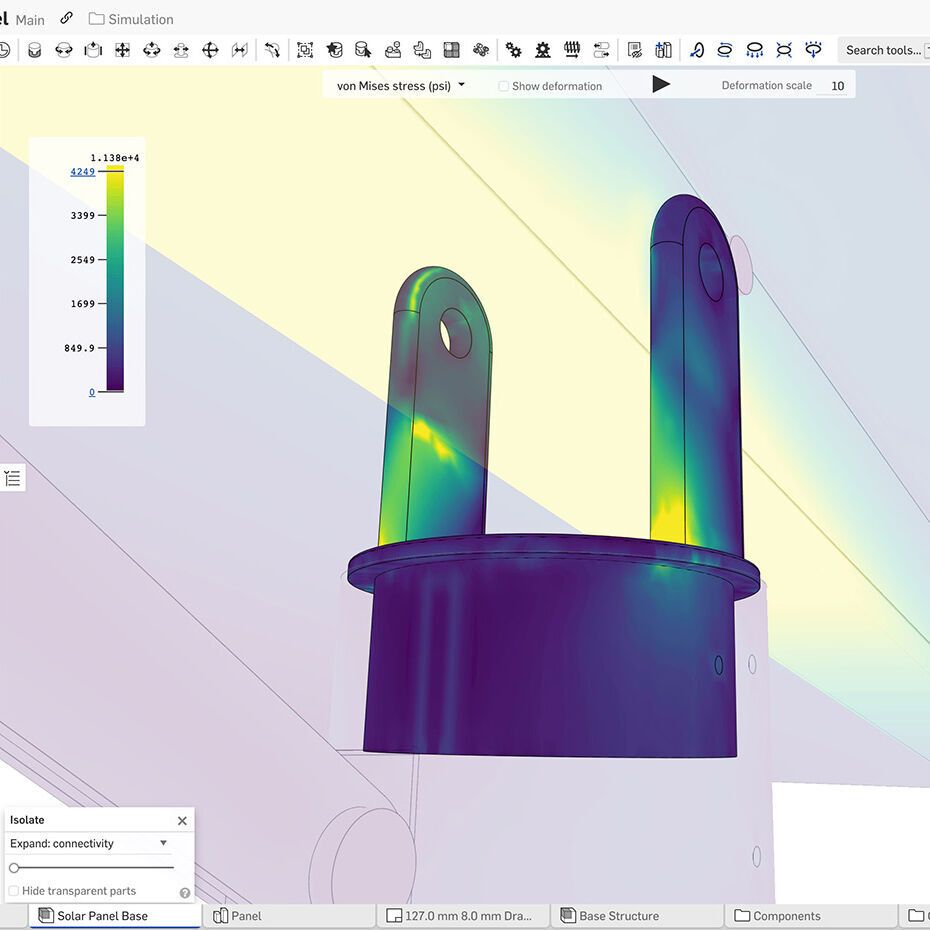930x930 pixels.
Task: Adjust the Isolate expansion slider
Action: pos(16,868)
